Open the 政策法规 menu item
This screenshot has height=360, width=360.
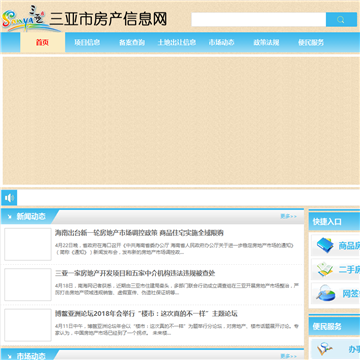click(x=266, y=42)
